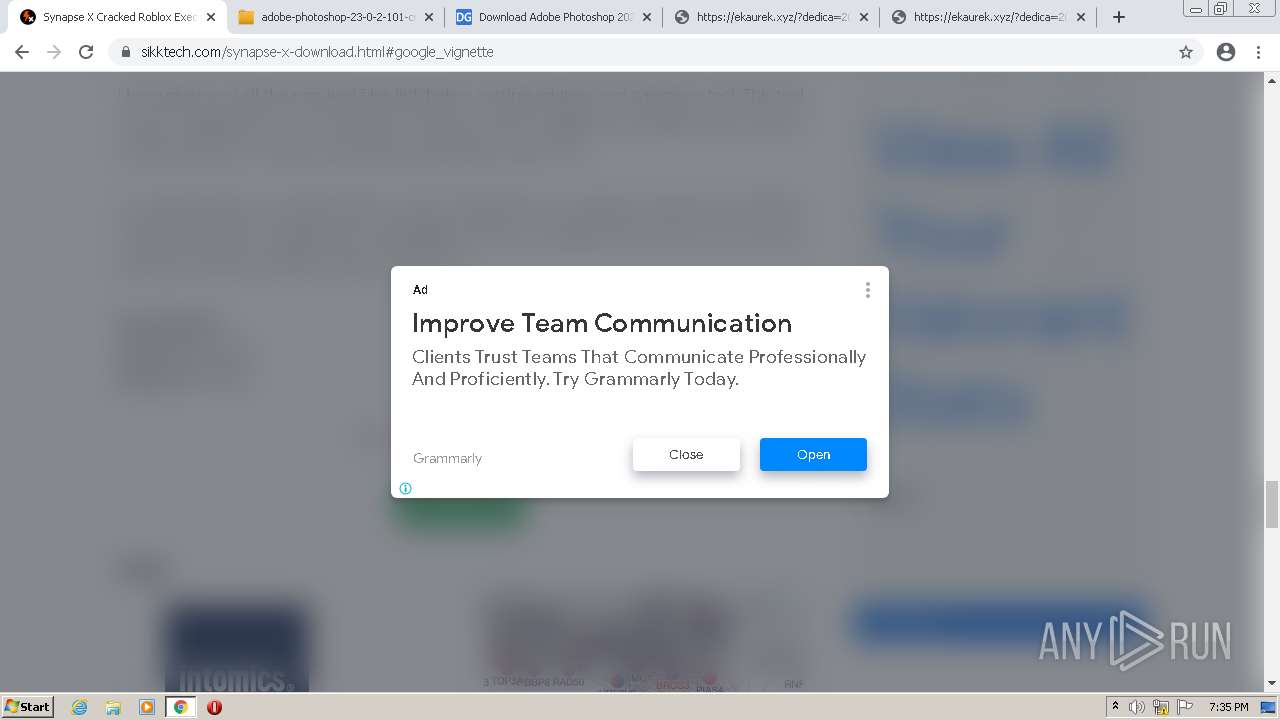Open media player taskbar icon
Viewport: 1280px width, 720px height.
tap(147, 707)
